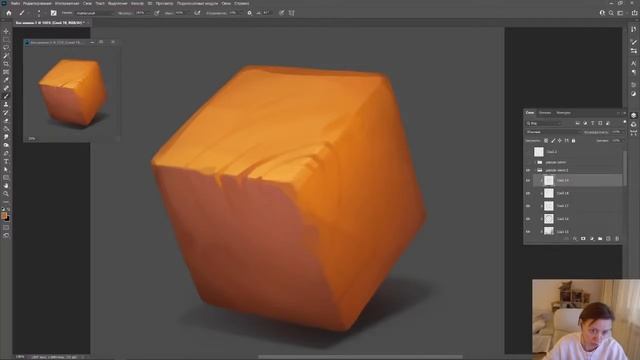Viewport: 640px width, 360px height.
Task: Select the Rectangular Marquee tool
Action: [x=6, y=40]
